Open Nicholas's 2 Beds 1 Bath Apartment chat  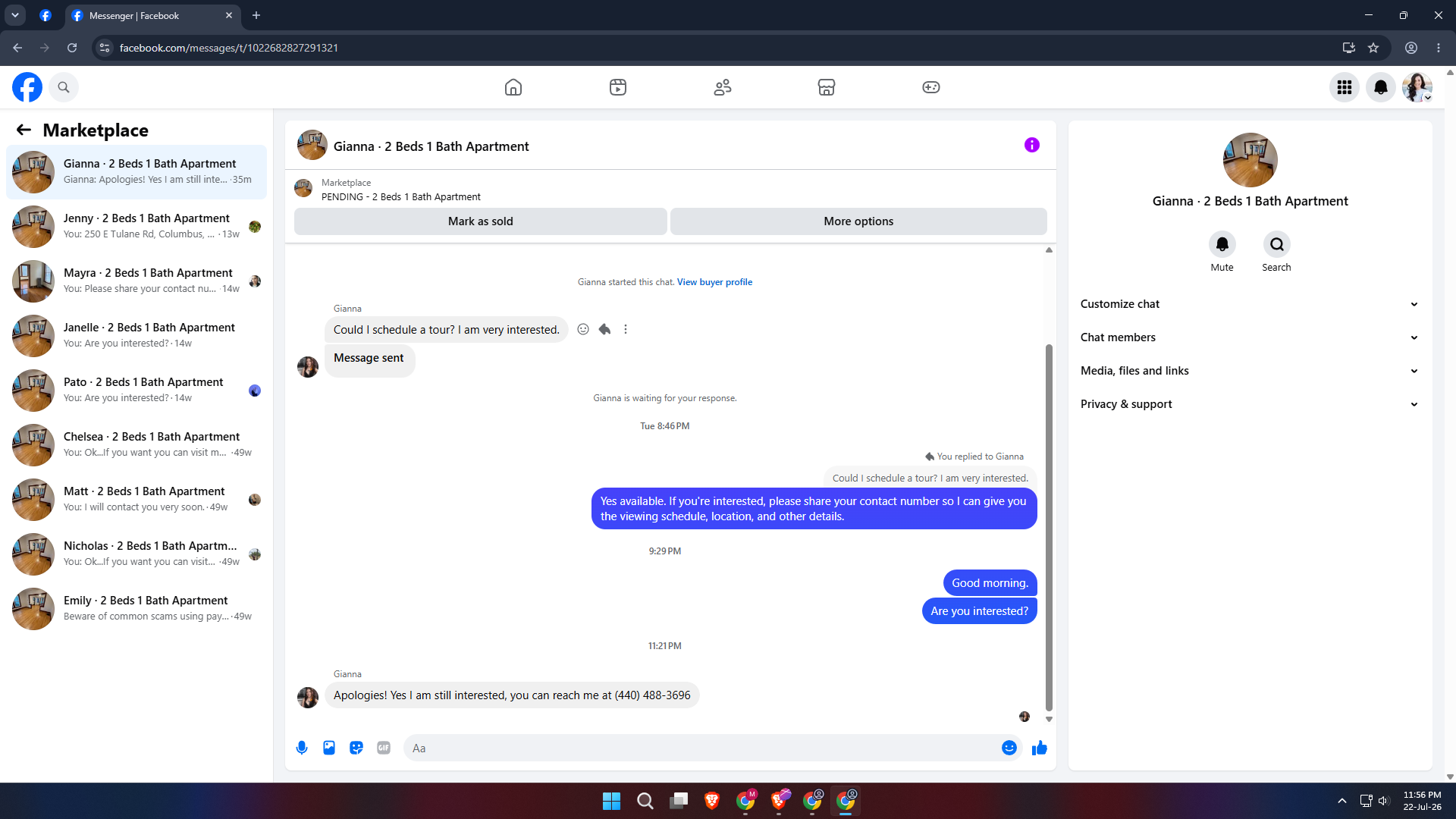point(136,554)
